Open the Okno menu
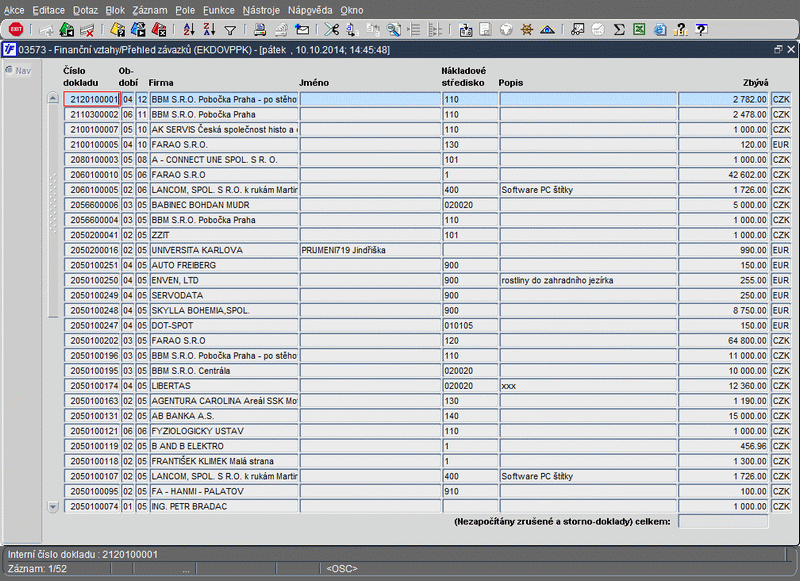The image size is (800, 581). [x=352, y=10]
